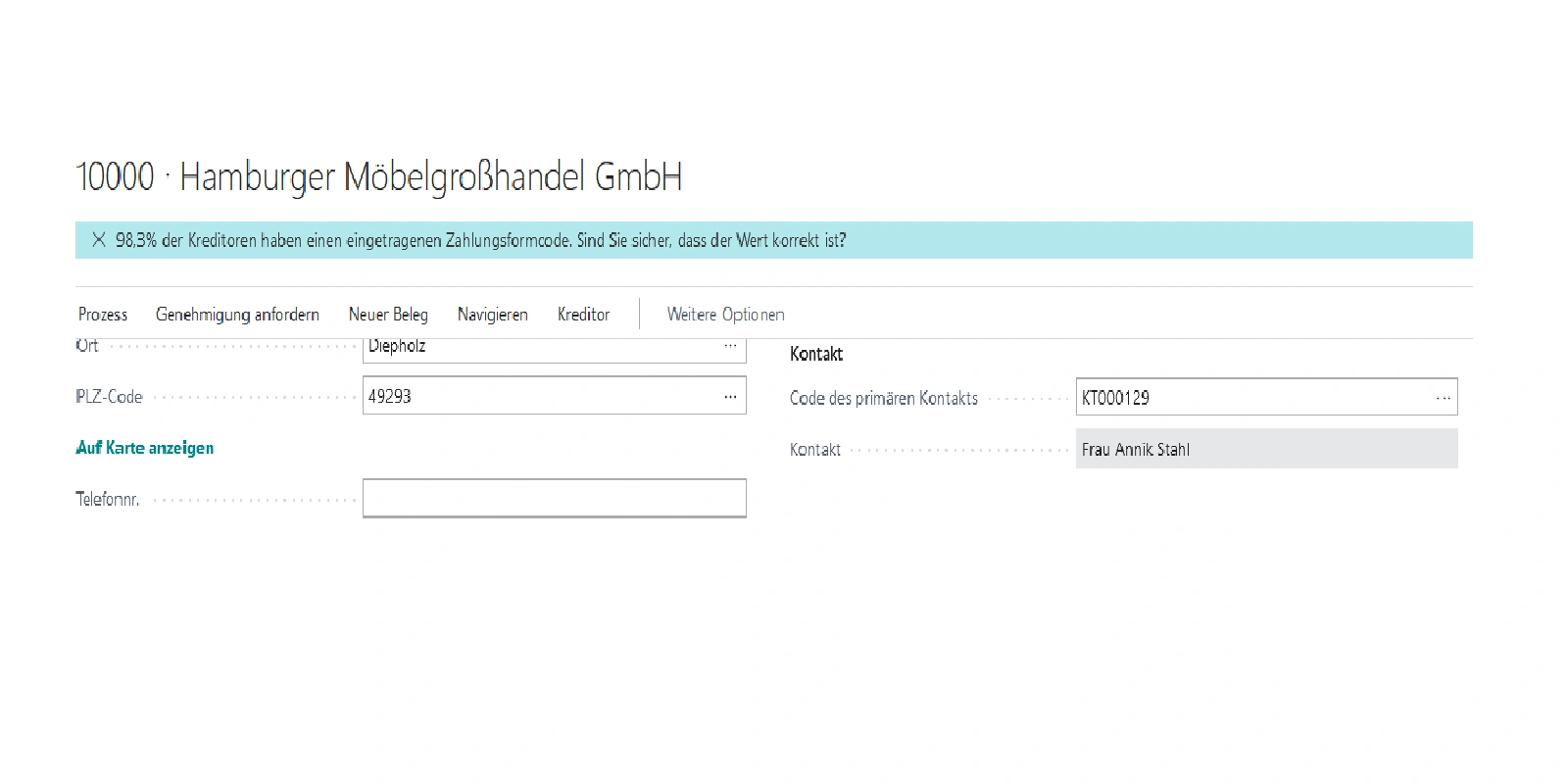Open the Kreditor menu
1568x784 pixels.
[583, 315]
